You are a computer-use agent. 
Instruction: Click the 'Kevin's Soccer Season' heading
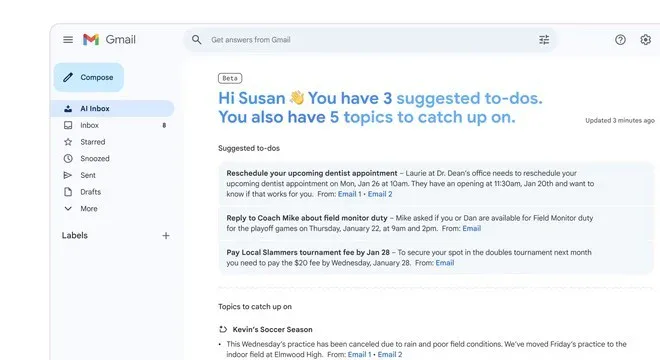coord(272,329)
